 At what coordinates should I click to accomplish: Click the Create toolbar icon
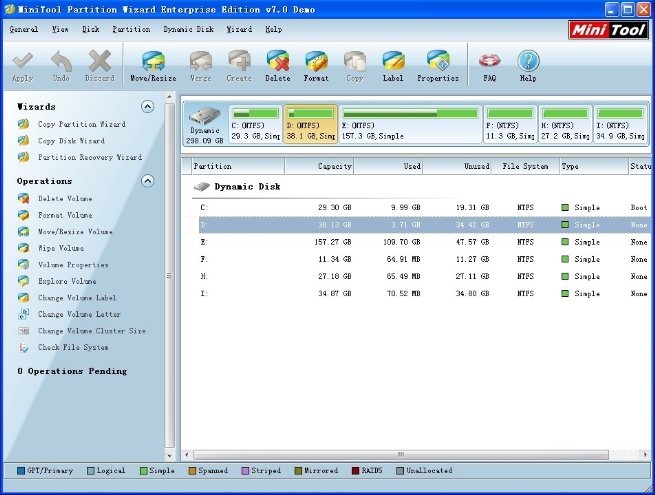(239, 61)
